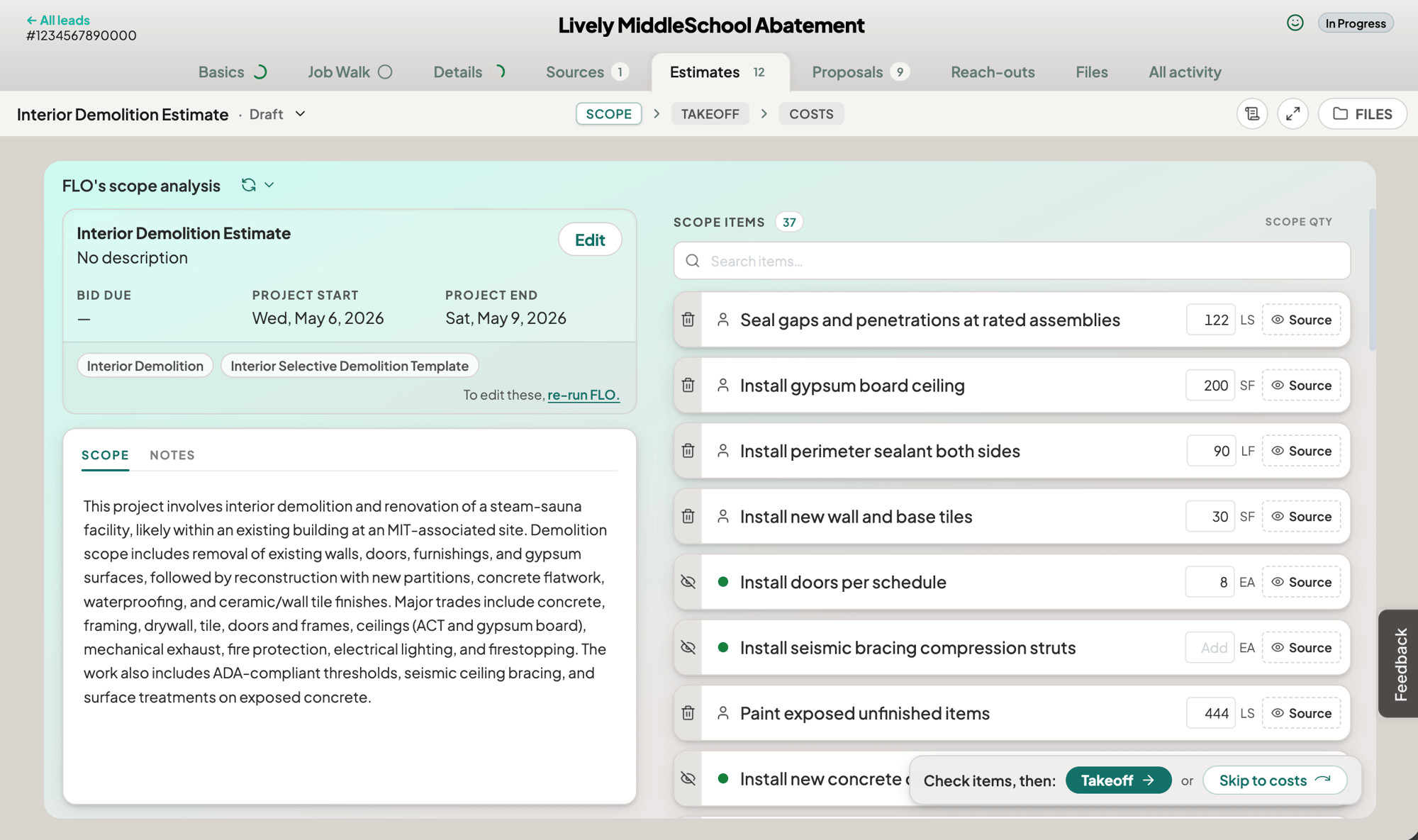The height and width of the screenshot is (840, 1418).
Task: Switch to the Basics tab
Action: (x=232, y=72)
